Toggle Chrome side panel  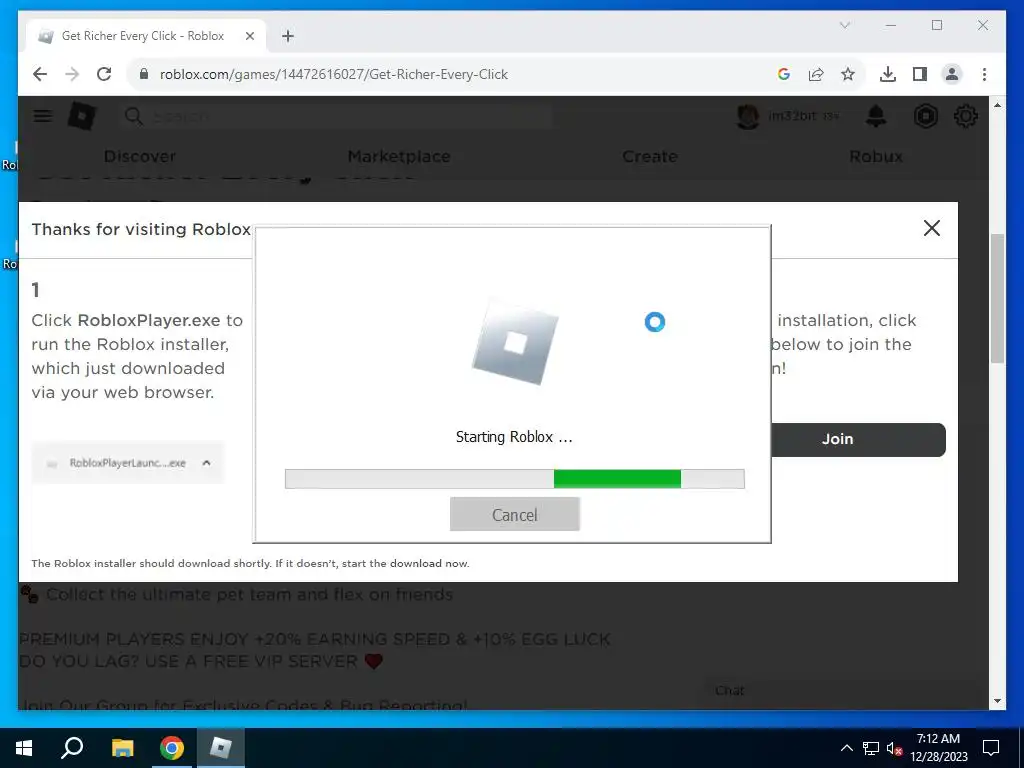point(920,74)
